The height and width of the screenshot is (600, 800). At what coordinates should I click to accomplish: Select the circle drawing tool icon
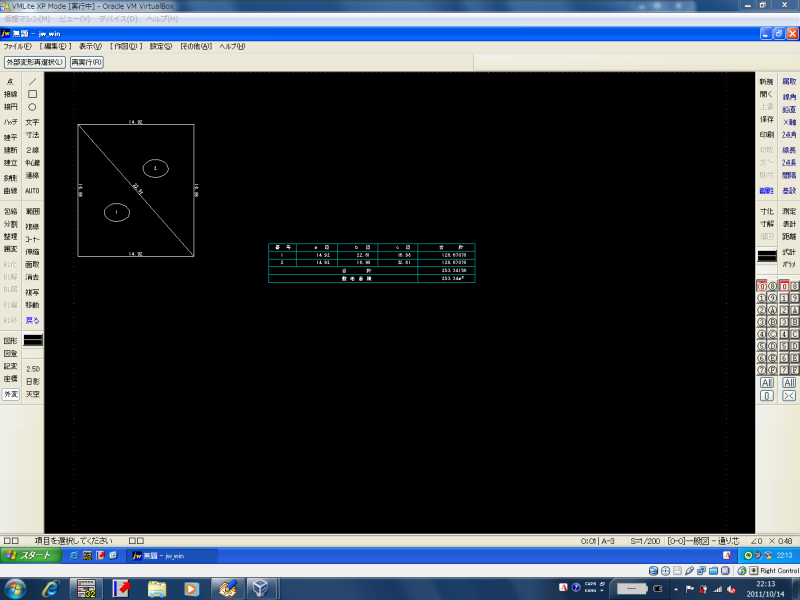point(32,107)
